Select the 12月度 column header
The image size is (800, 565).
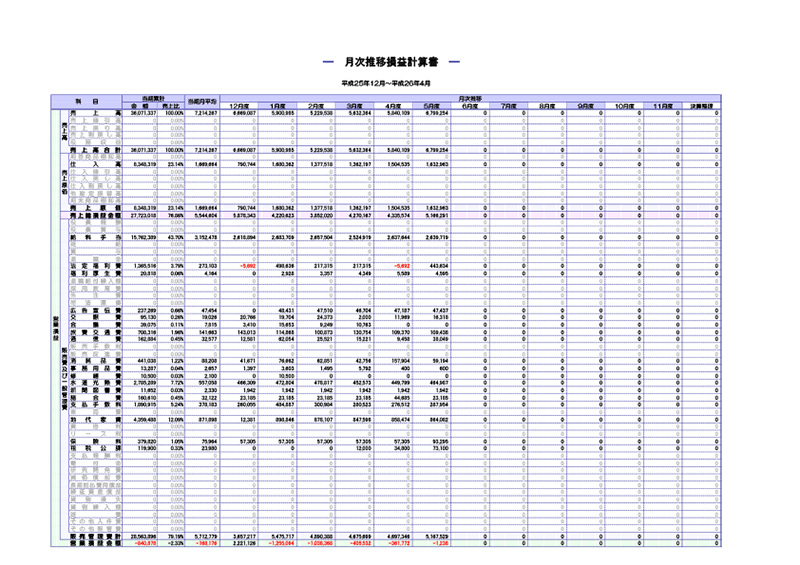pyautogui.click(x=239, y=106)
